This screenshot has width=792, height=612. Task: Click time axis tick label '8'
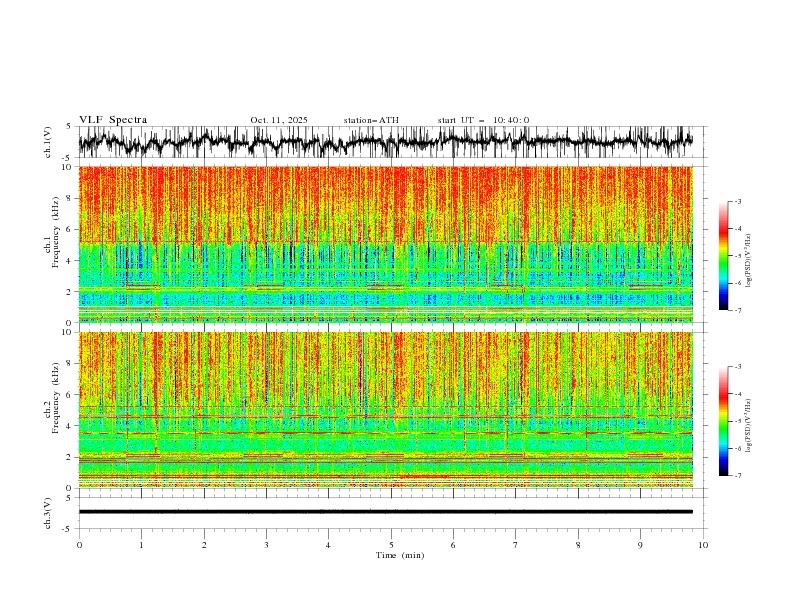tap(578, 545)
